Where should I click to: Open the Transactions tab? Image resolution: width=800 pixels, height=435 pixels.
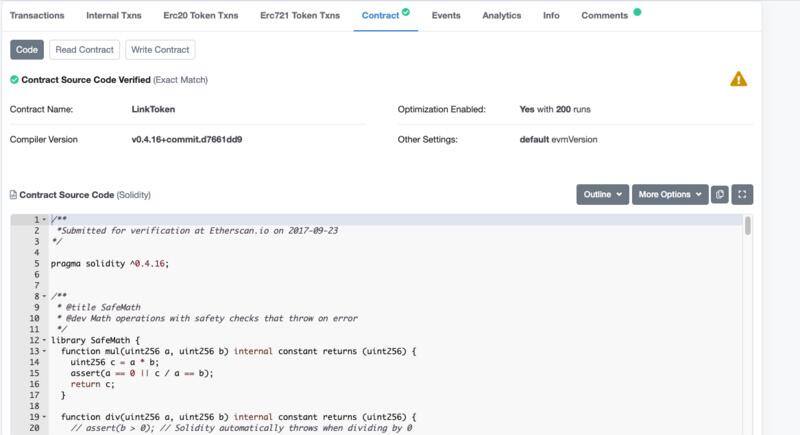(x=37, y=15)
